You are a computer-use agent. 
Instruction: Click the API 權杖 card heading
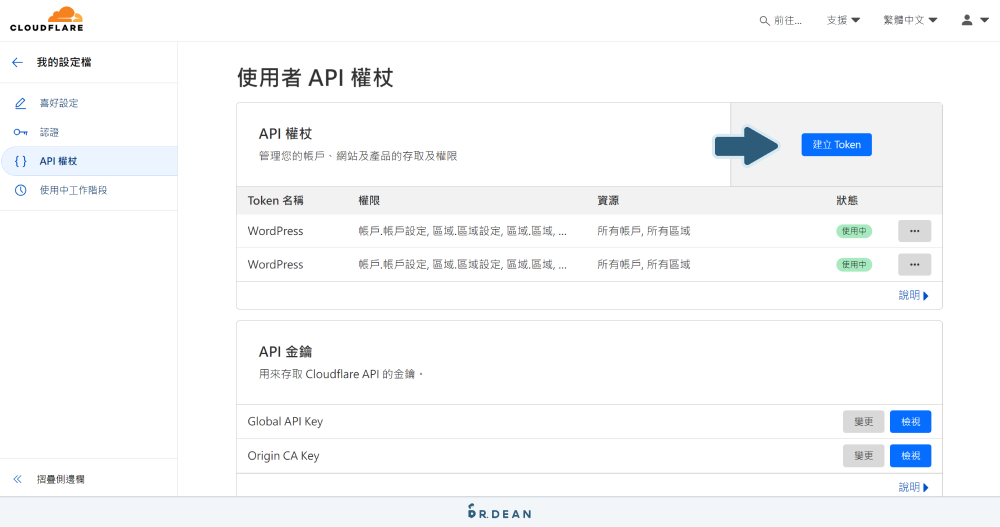[285, 134]
